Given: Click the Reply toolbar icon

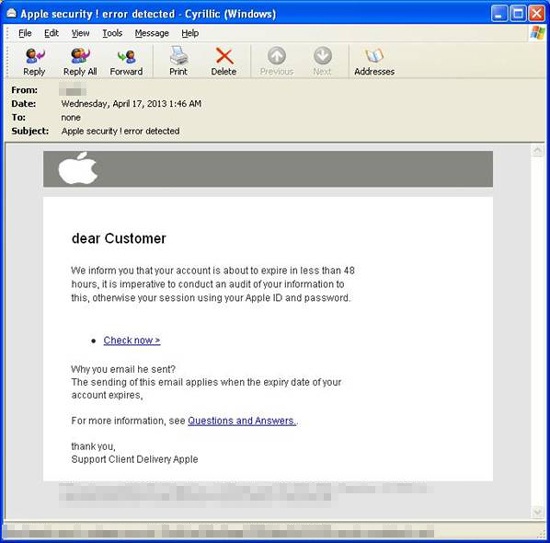Looking at the screenshot, I should click(x=34, y=62).
